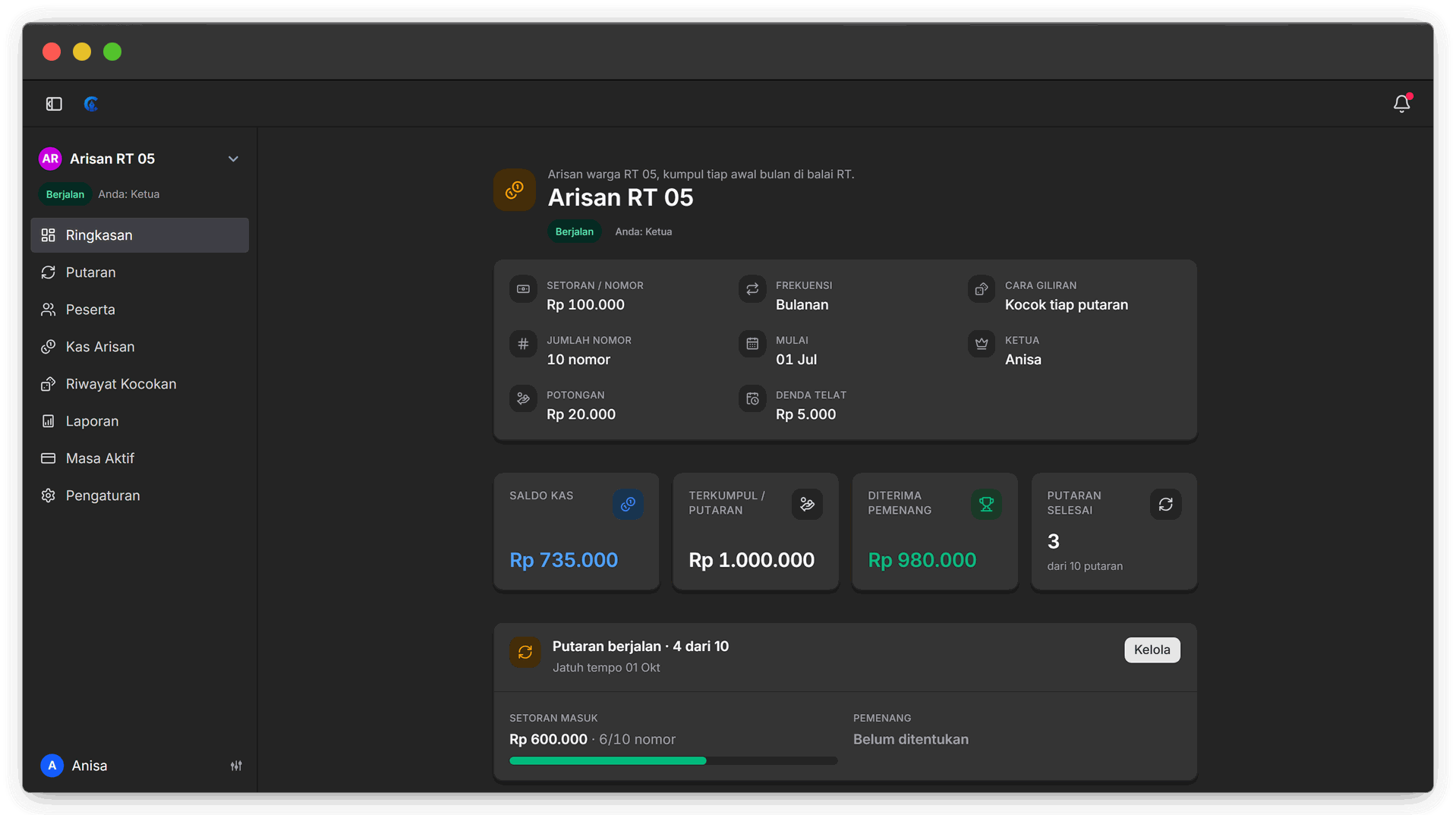The image size is (1456, 815).
Task: Open Pengaturan settings
Action: point(140,496)
